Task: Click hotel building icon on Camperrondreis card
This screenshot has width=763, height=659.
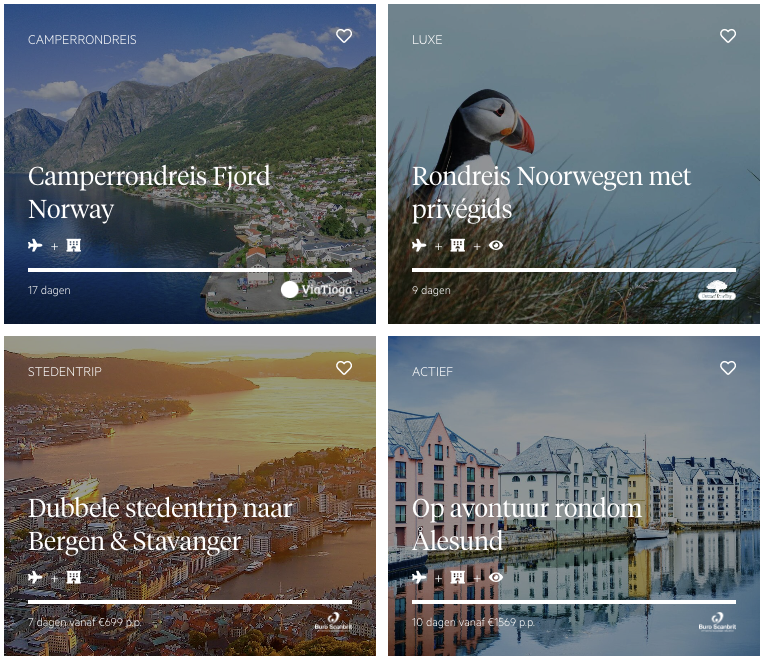Action: [73, 245]
